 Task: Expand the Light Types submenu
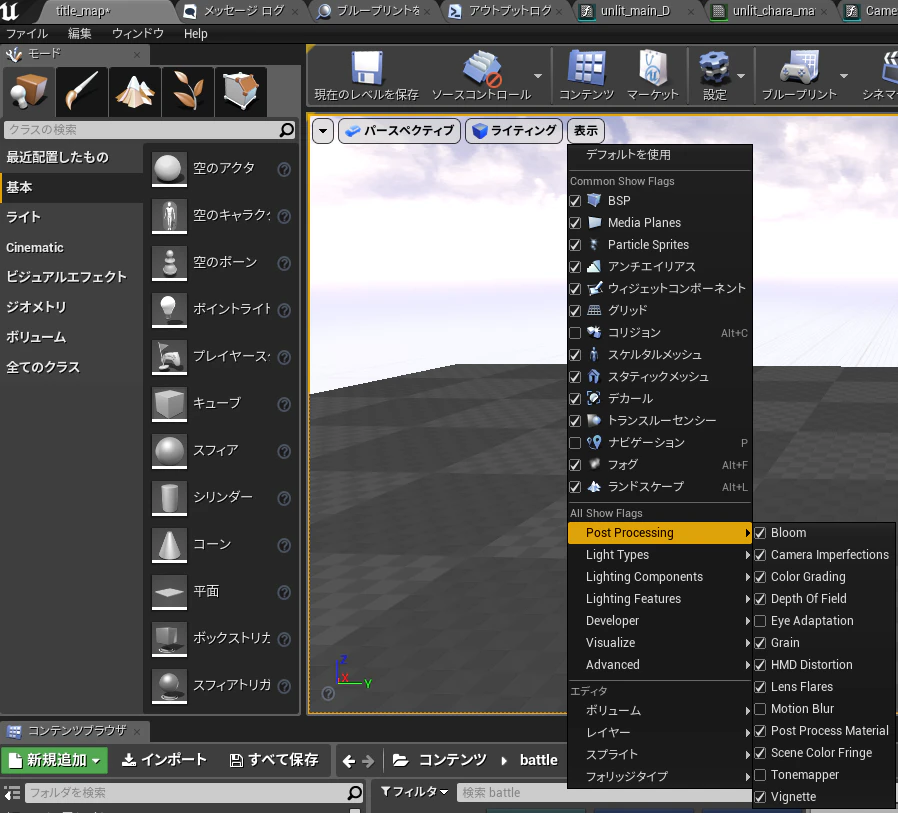659,555
